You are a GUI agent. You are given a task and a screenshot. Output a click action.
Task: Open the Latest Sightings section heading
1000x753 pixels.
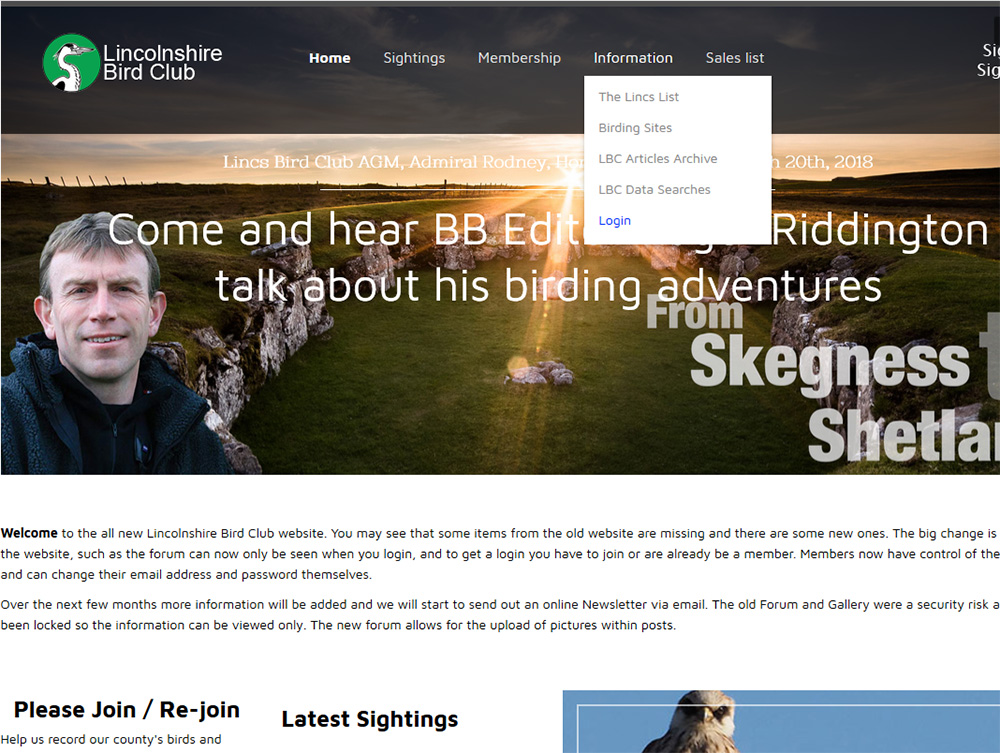tap(370, 719)
